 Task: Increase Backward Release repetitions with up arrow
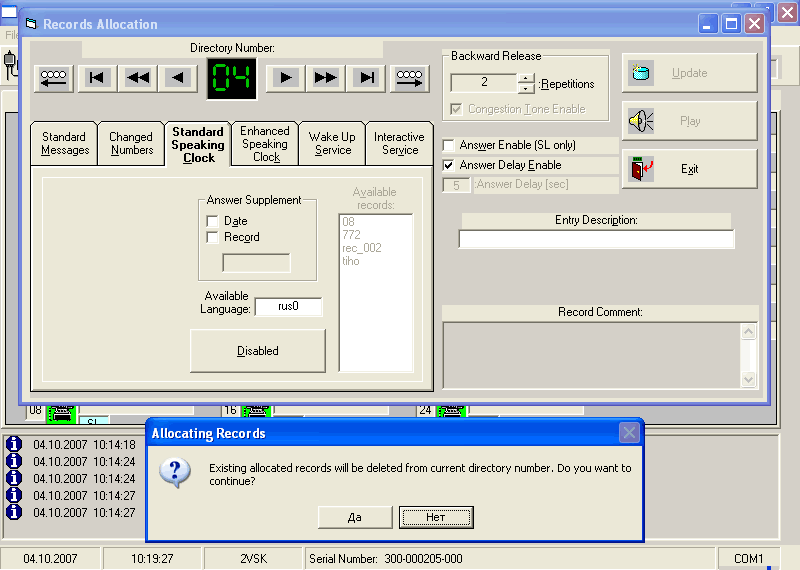click(x=526, y=78)
